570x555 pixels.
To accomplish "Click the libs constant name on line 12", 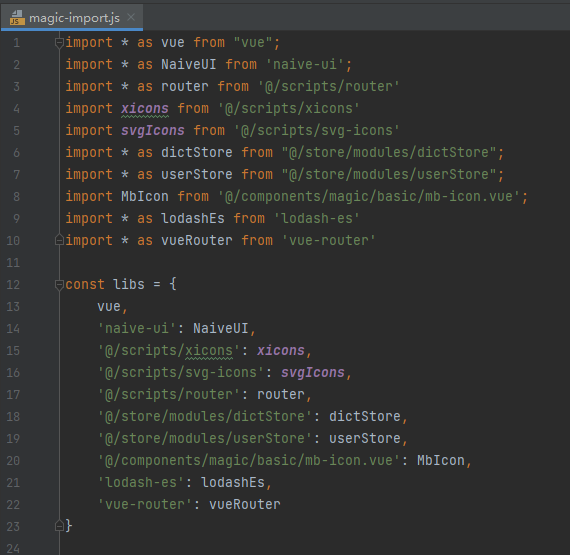I will [128, 285].
